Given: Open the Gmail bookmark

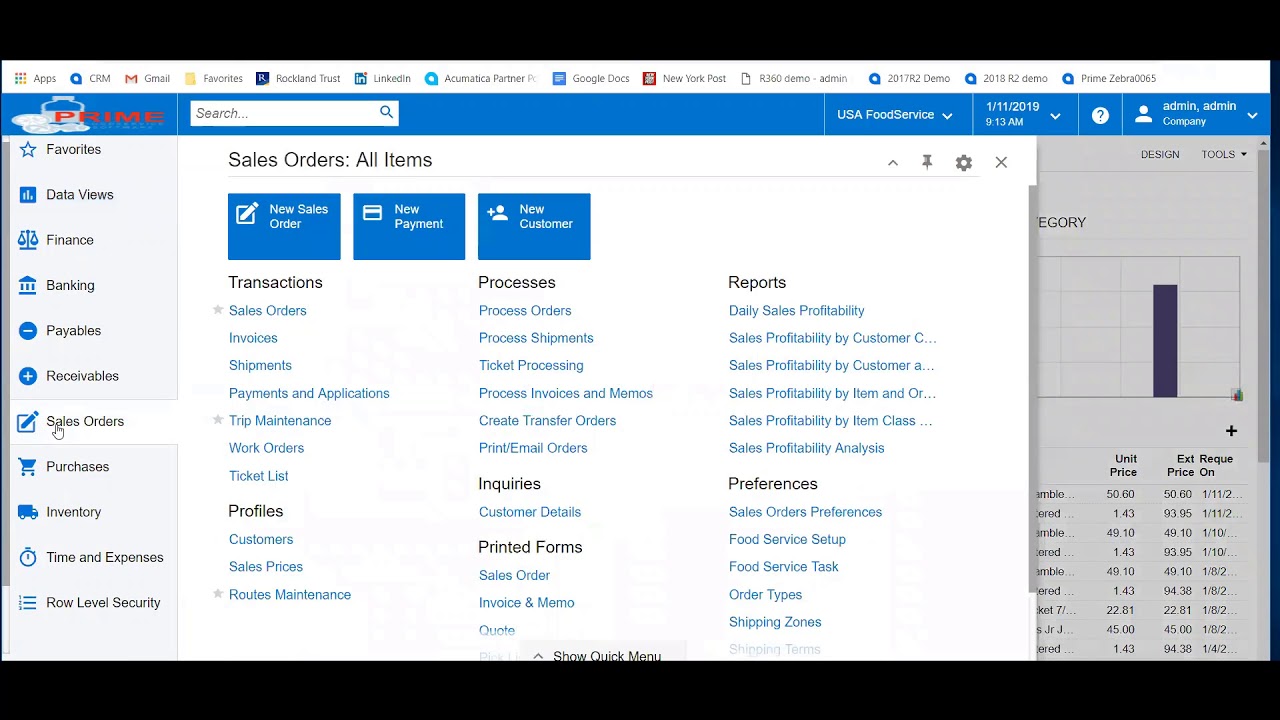Looking at the screenshot, I should pos(147,78).
